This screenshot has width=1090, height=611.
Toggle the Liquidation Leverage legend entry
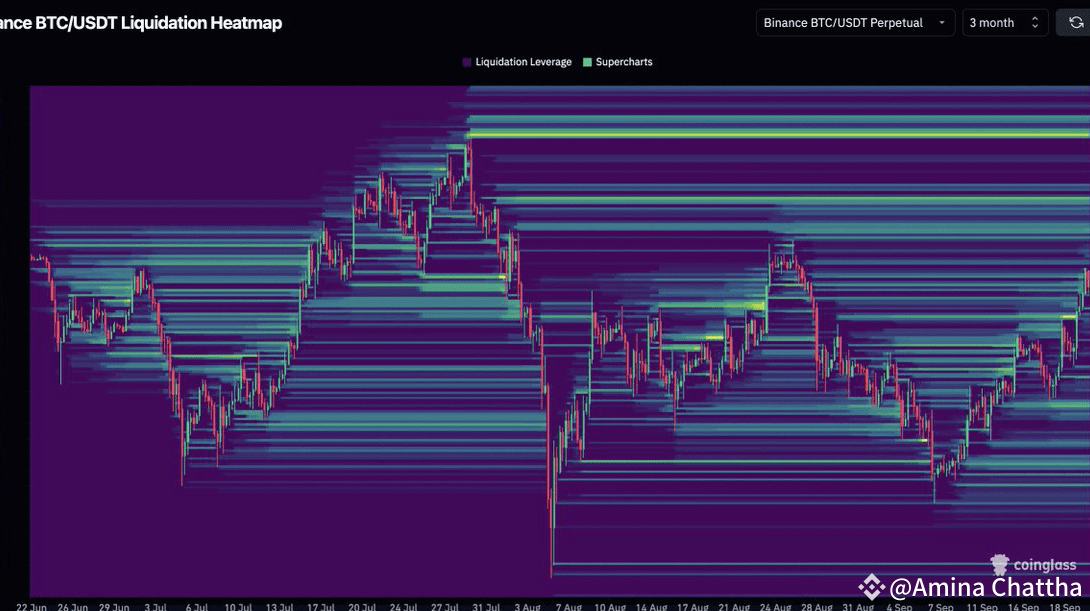point(516,62)
